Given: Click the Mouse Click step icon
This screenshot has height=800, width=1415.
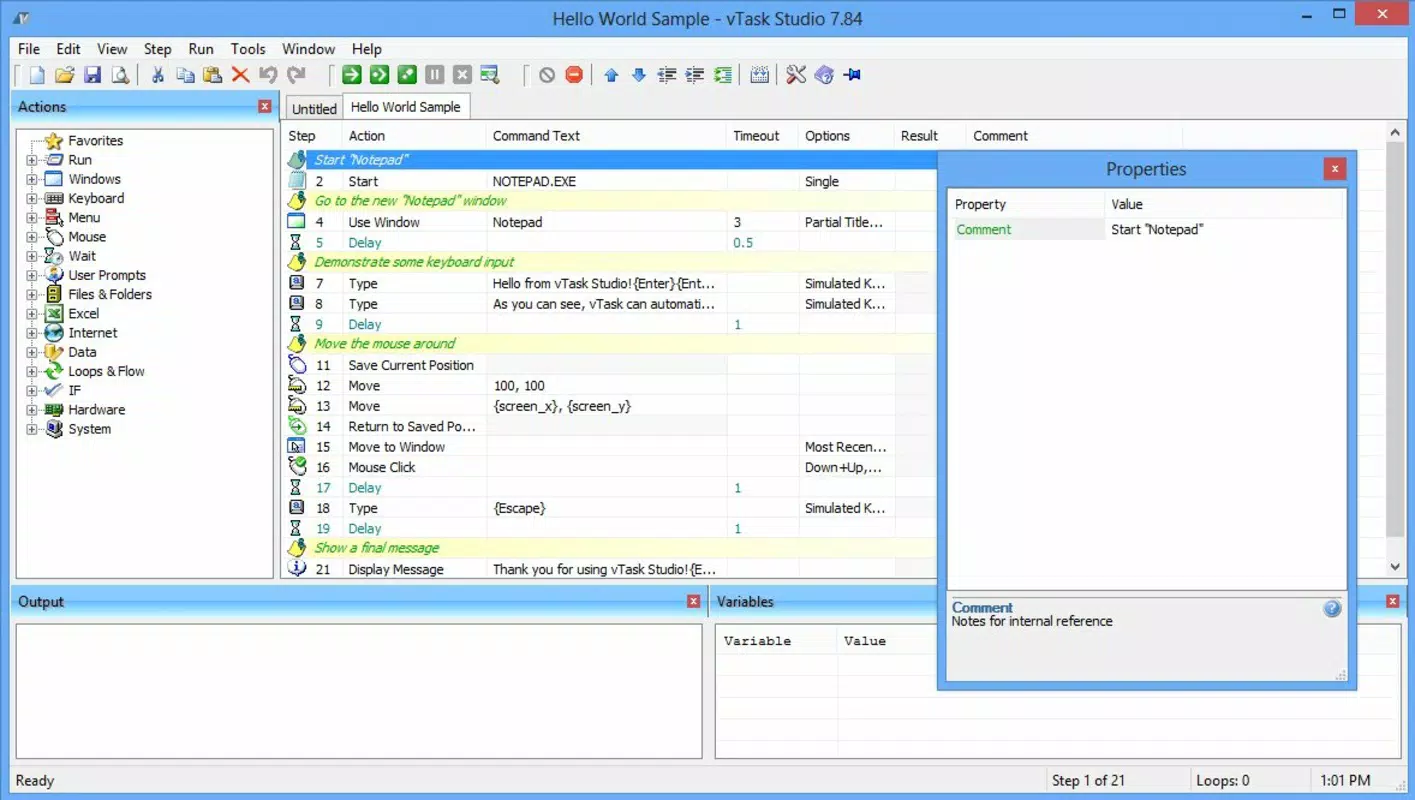Looking at the screenshot, I should pos(296,467).
